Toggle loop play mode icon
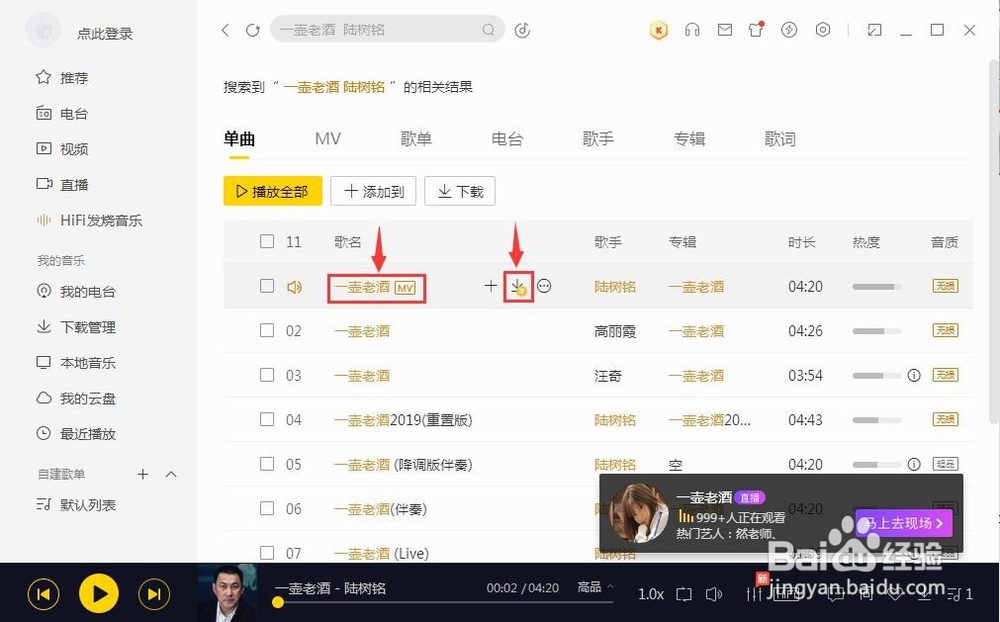The width and height of the screenshot is (1000, 622). (x=684, y=594)
